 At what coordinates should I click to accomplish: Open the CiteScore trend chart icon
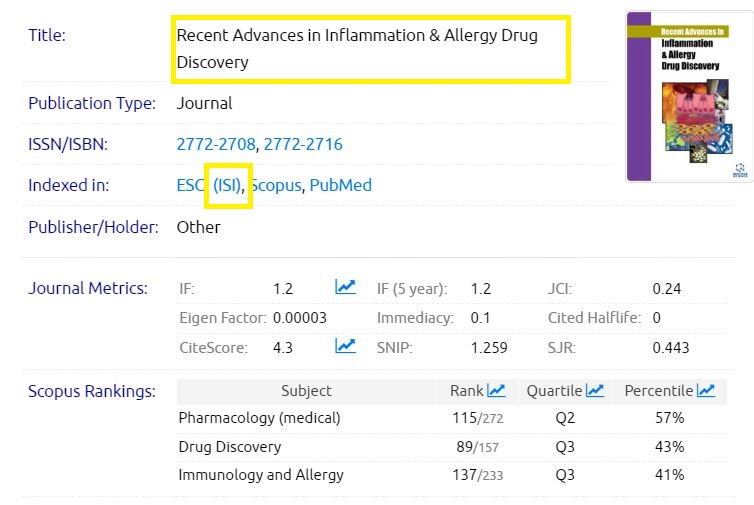click(x=345, y=347)
